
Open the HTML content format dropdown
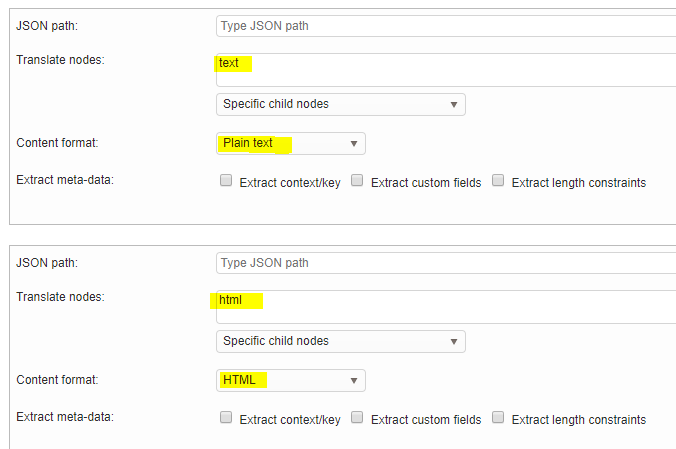290,380
